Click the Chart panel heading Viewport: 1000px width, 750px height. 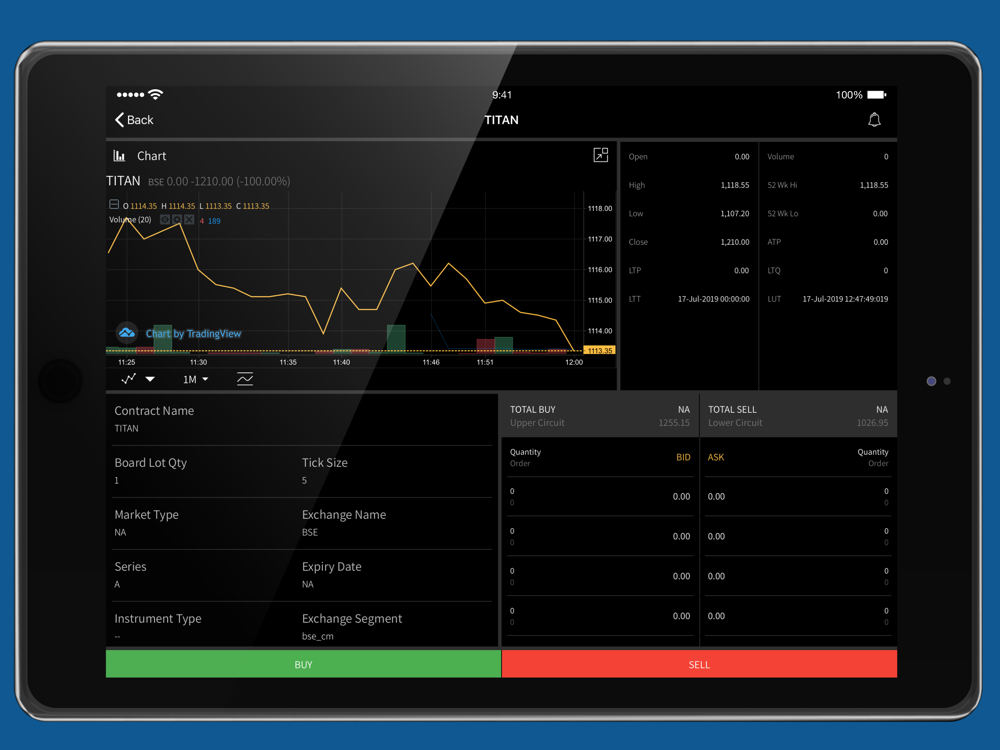coord(151,156)
